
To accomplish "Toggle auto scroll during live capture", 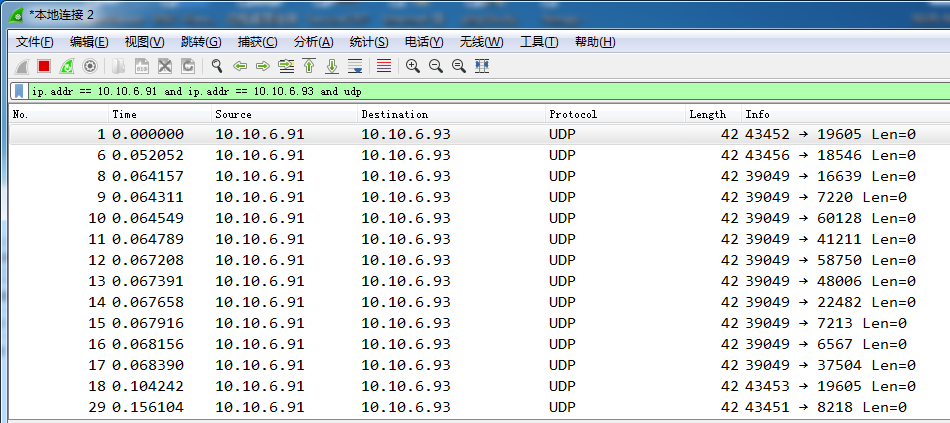I will click(356, 66).
